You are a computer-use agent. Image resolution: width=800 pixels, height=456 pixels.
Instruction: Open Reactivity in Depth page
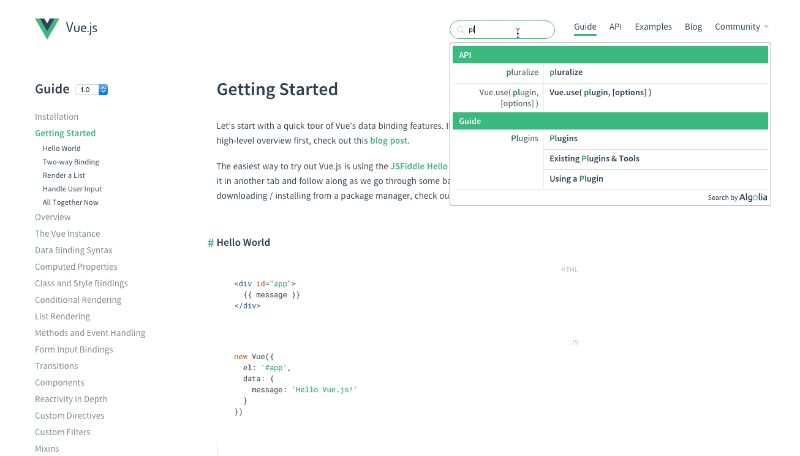pos(71,399)
